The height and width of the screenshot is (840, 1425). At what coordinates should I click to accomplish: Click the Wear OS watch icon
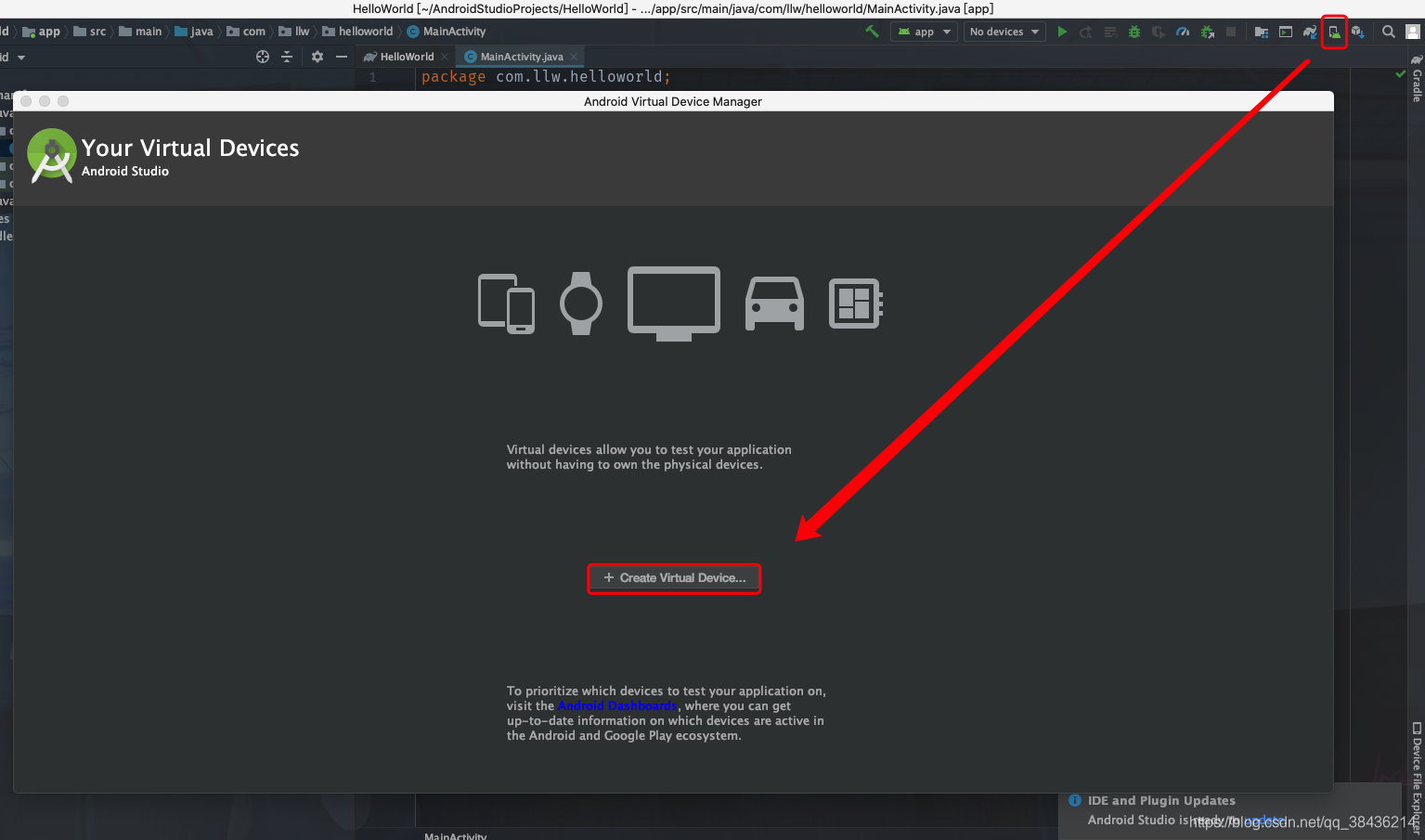(x=581, y=304)
